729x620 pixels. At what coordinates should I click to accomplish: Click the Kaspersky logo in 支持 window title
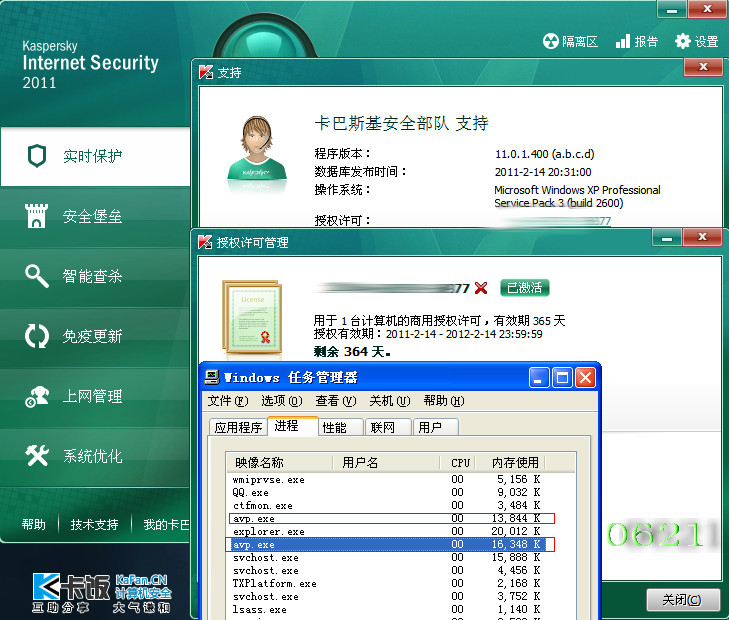pos(206,72)
